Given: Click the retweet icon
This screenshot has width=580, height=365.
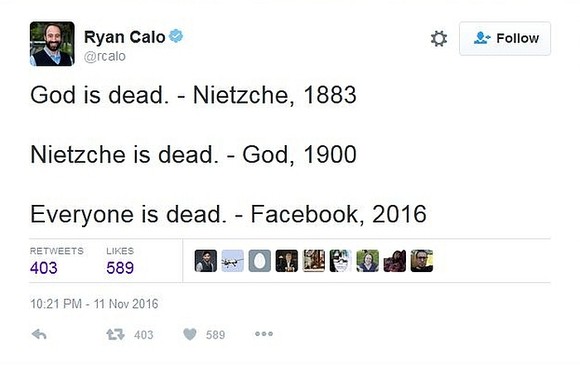Looking at the screenshot, I should 115,335.
